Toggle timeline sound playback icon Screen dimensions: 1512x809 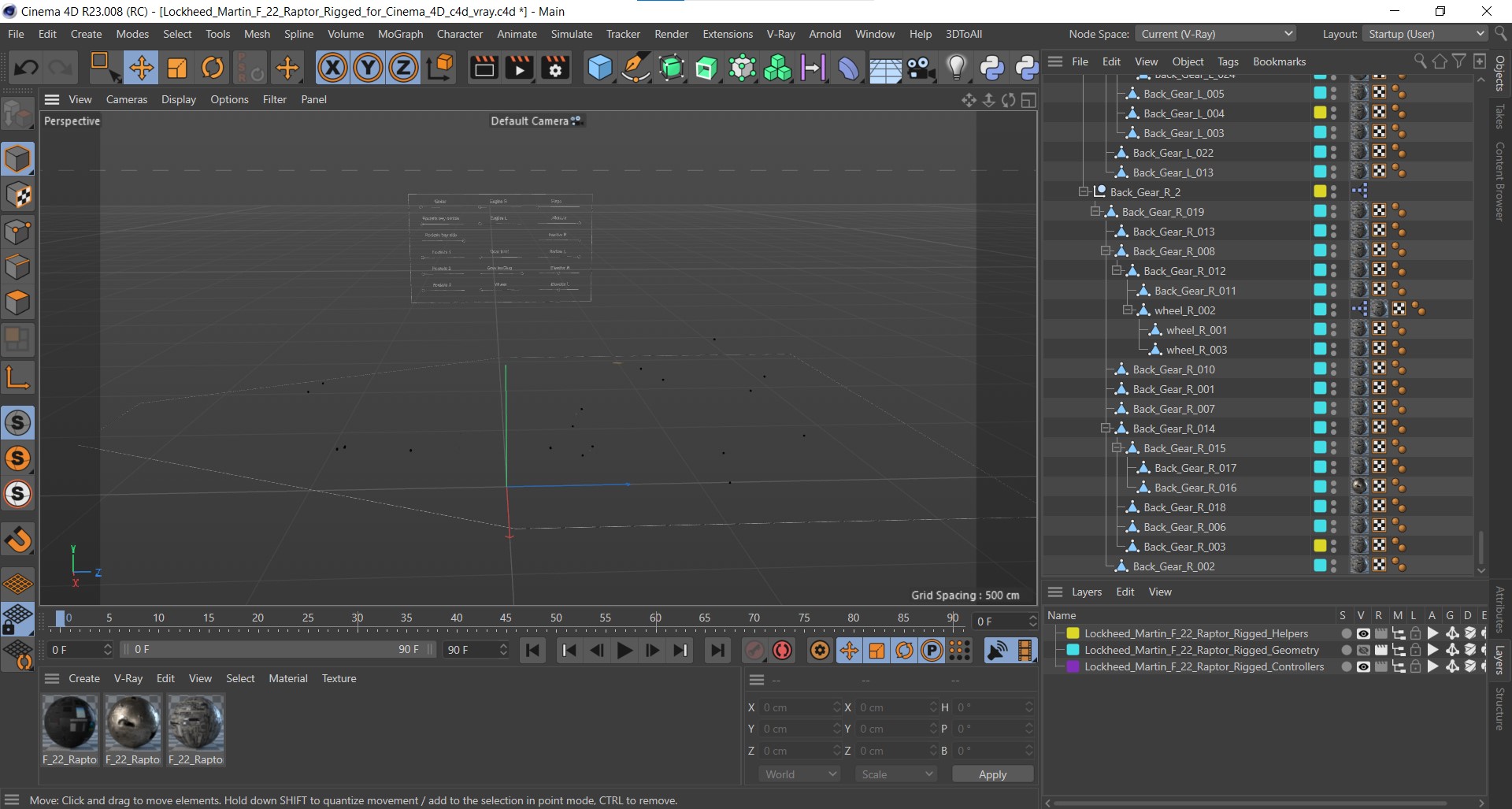(997, 650)
